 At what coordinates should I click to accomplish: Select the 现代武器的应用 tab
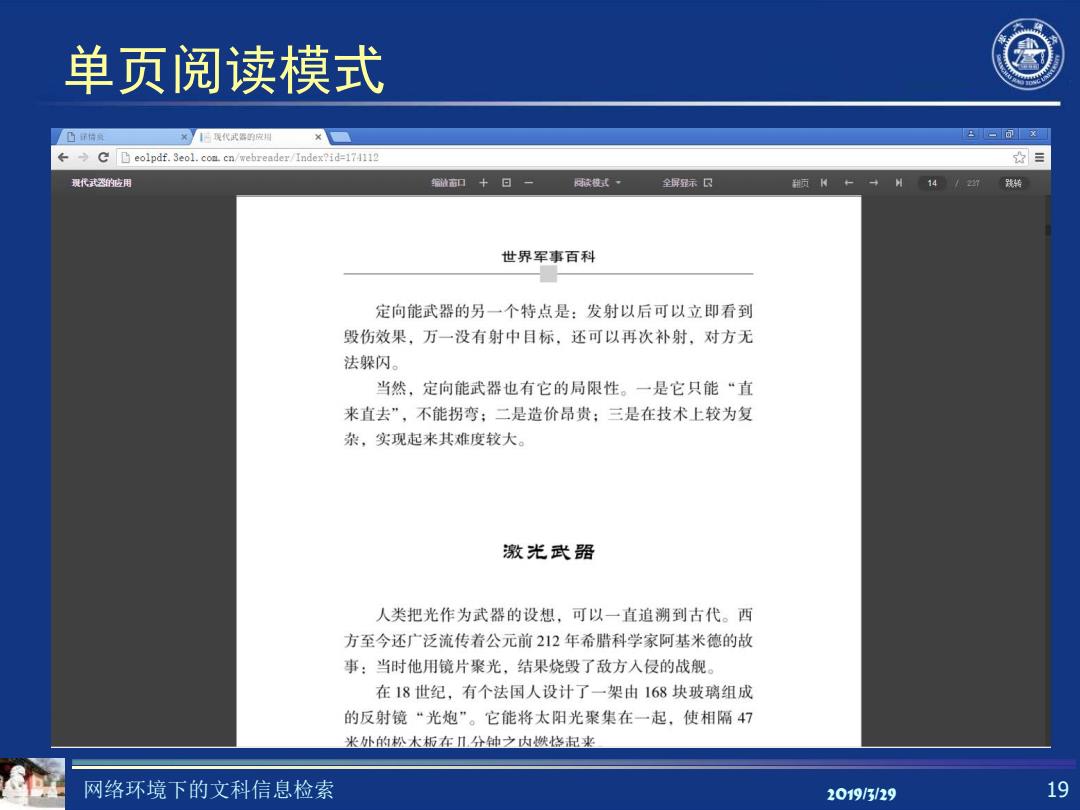pyautogui.click(x=260, y=137)
